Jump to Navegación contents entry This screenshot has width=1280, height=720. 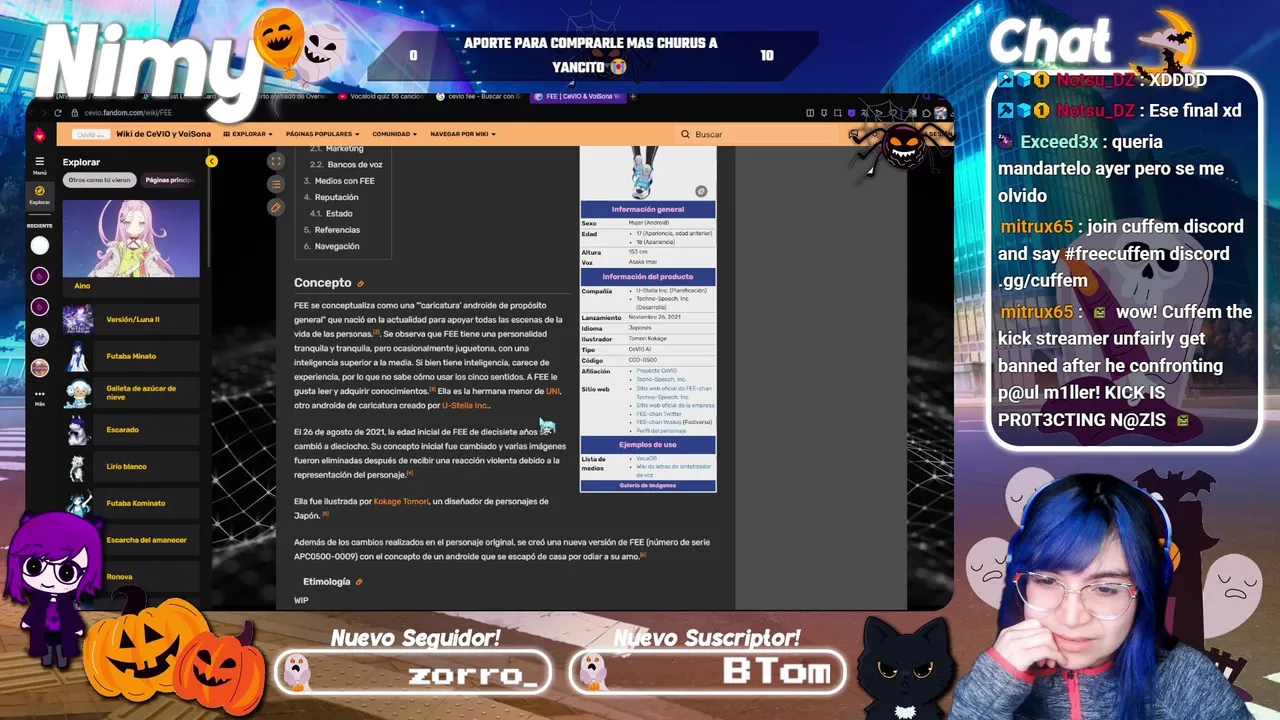(337, 246)
